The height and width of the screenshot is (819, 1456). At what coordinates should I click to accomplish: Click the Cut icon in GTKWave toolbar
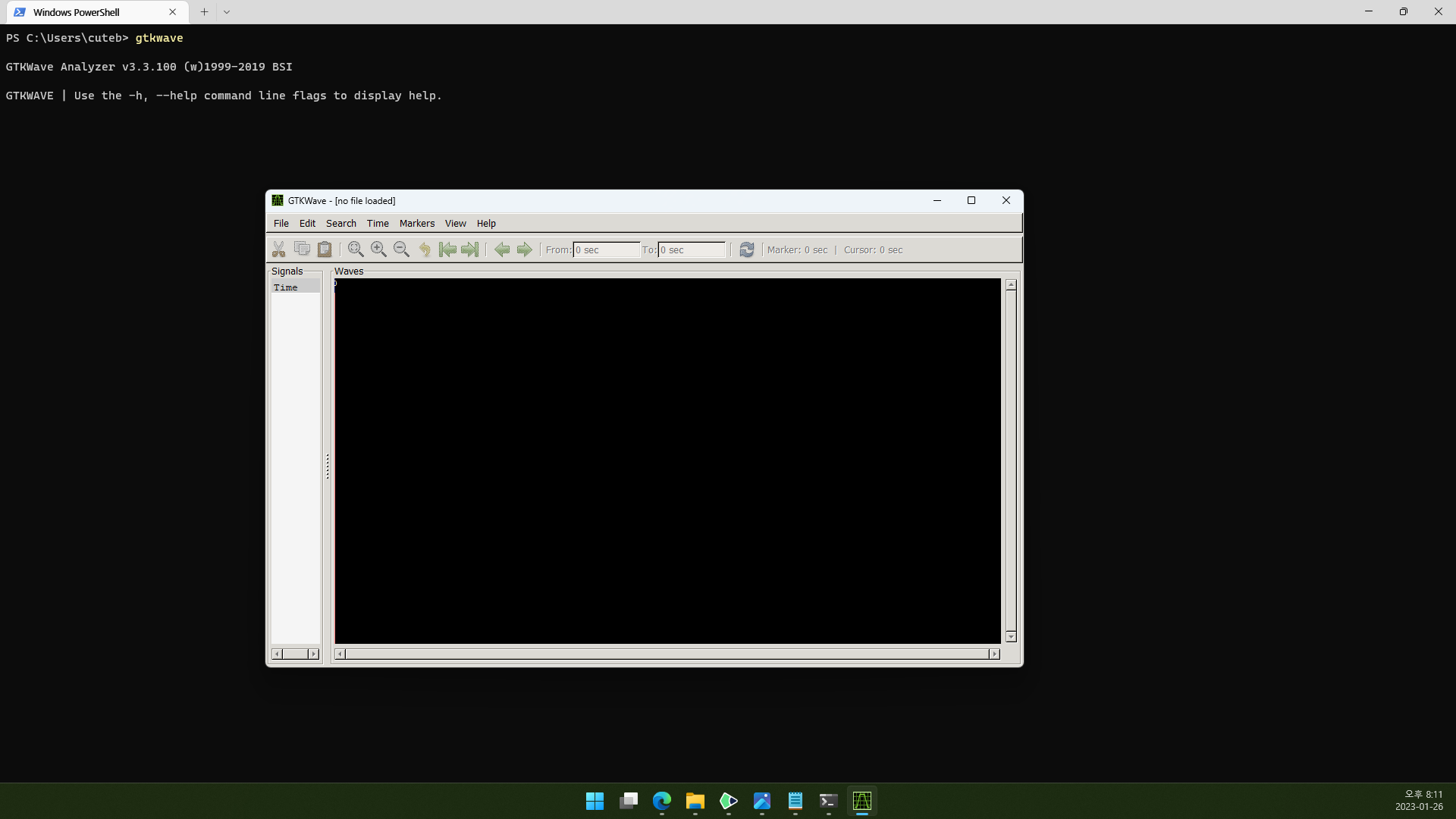279,249
